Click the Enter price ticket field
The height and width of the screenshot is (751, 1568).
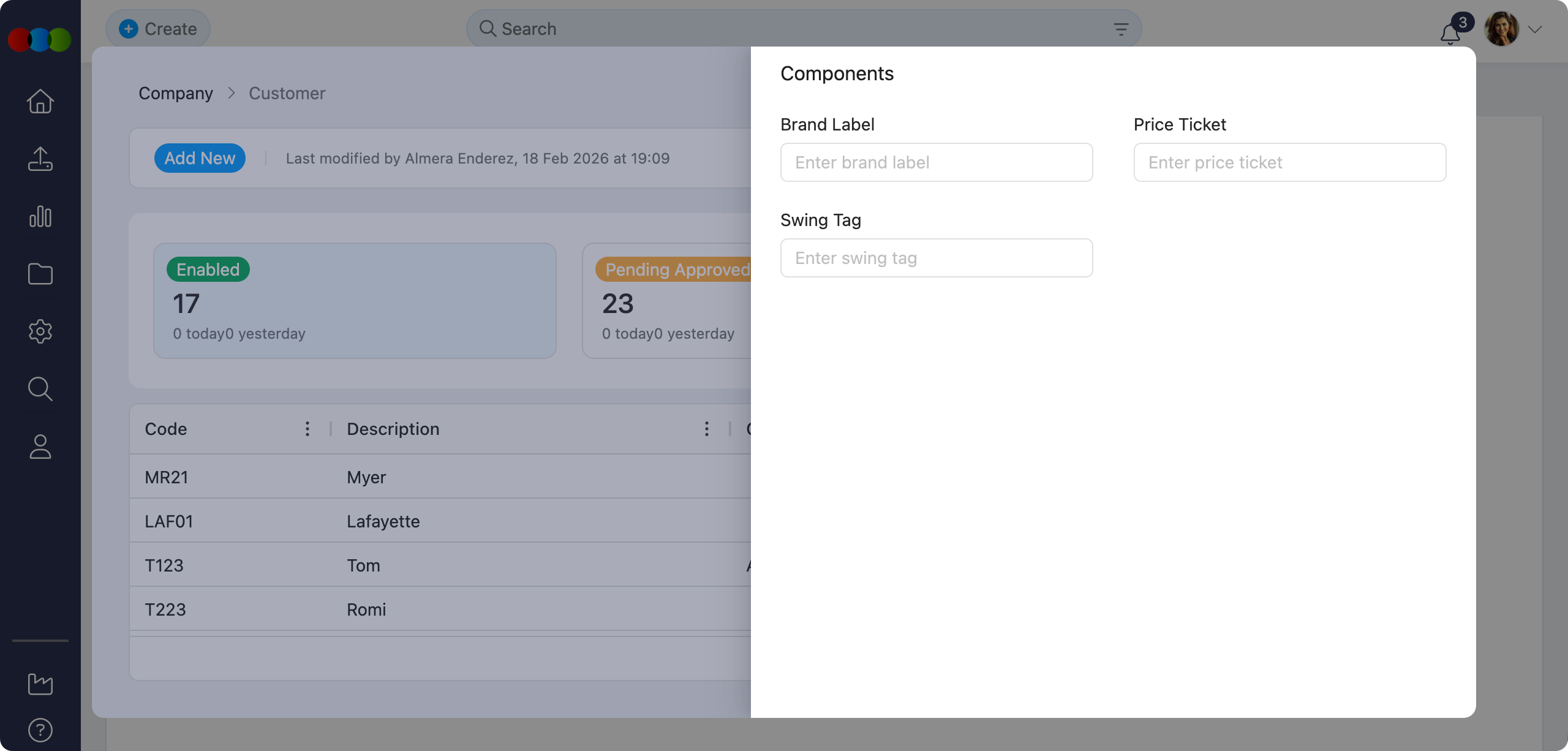[x=1289, y=162]
